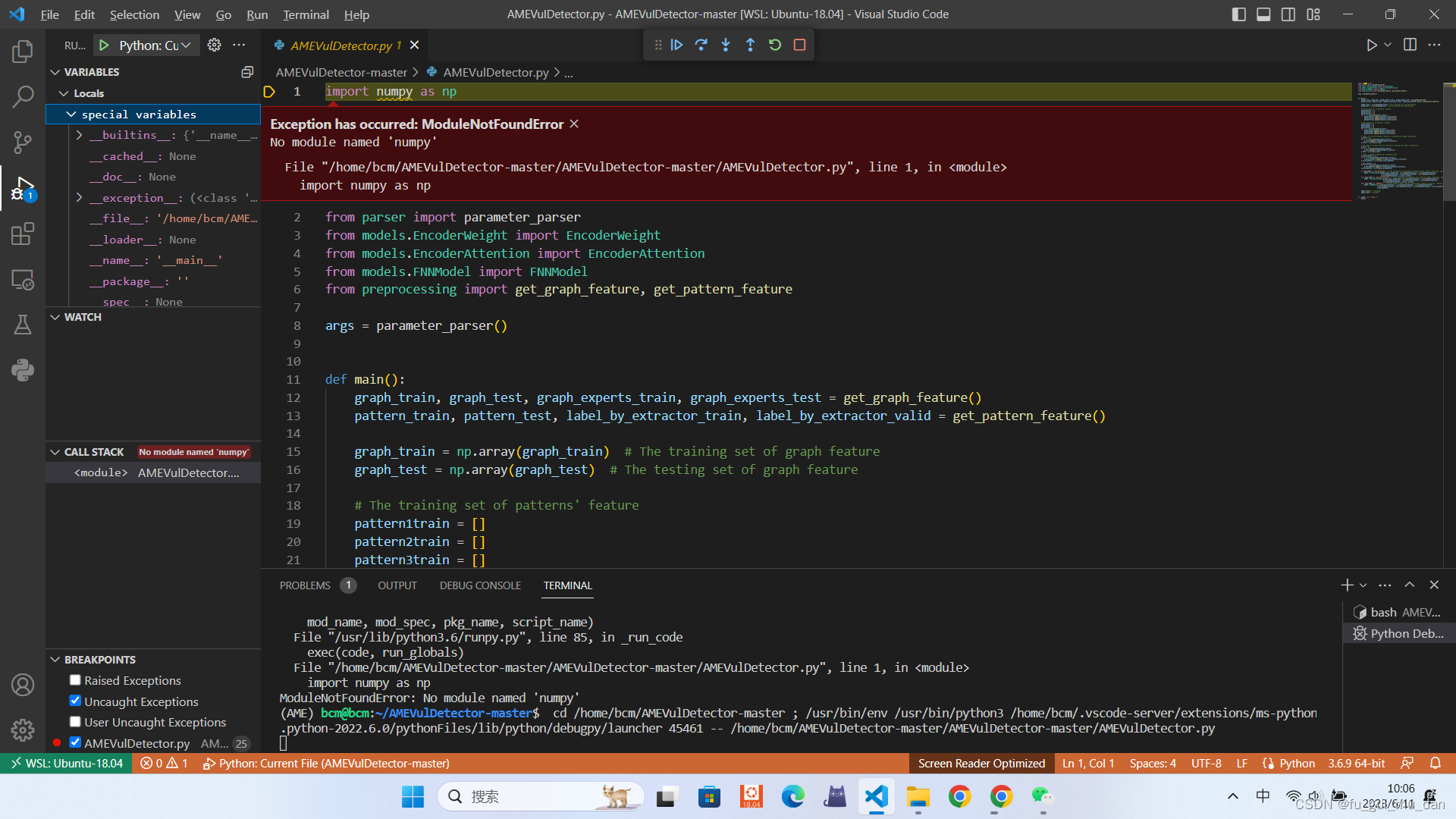Enable the Raised Exceptions breakpoint
The height and width of the screenshot is (819, 1456).
click(x=75, y=680)
